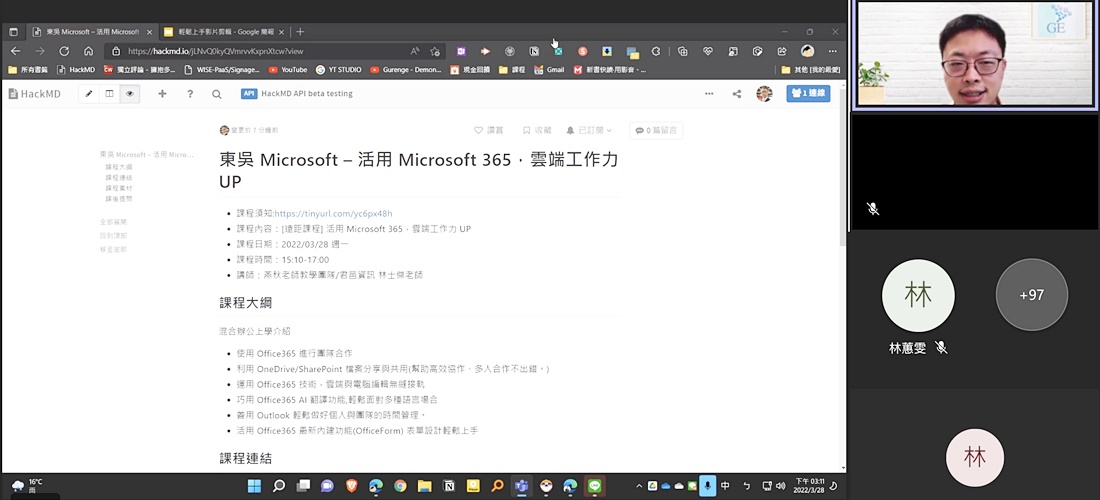Click 全部展開 to expand all TOC

[x=113, y=221]
